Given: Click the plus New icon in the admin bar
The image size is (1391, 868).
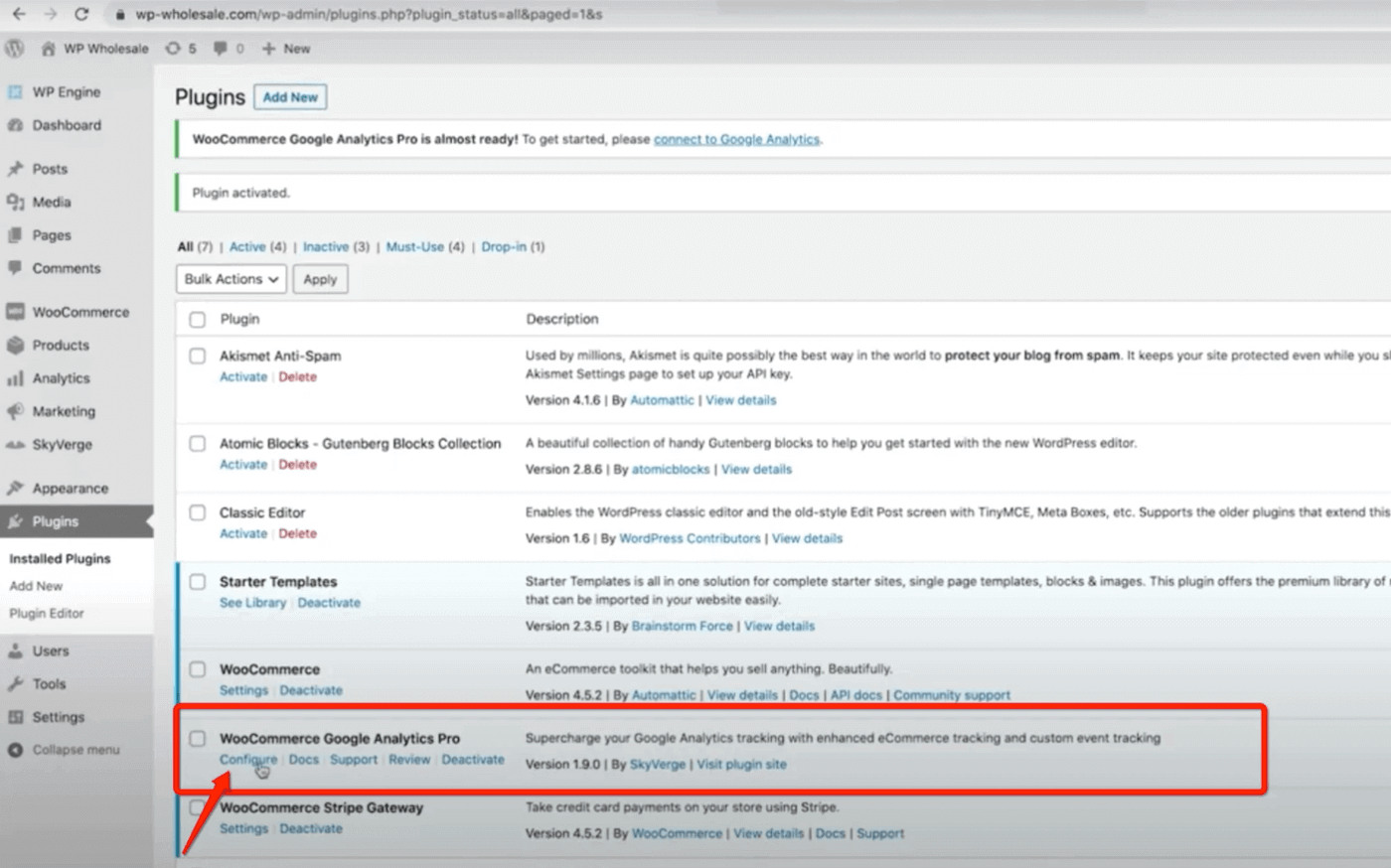Looking at the screenshot, I should coord(268,49).
